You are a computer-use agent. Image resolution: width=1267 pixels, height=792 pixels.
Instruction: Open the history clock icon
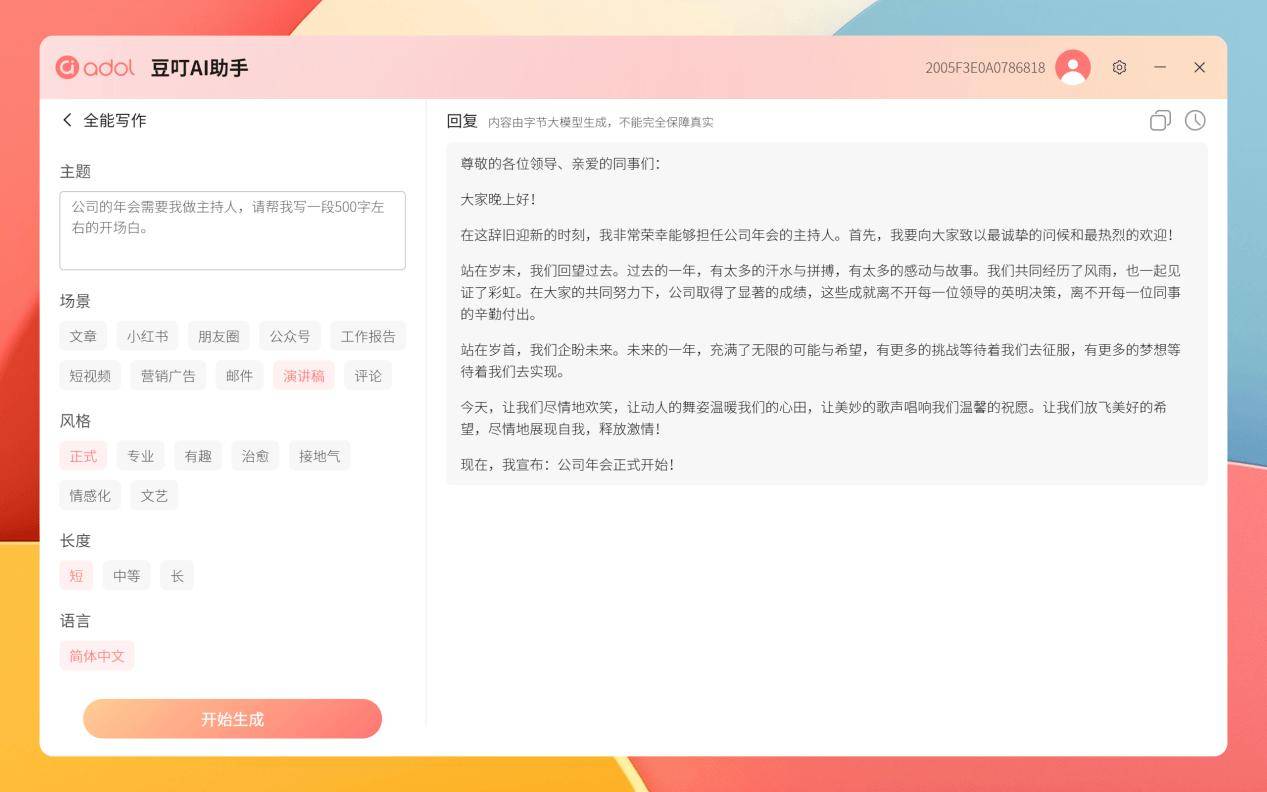pos(1195,121)
